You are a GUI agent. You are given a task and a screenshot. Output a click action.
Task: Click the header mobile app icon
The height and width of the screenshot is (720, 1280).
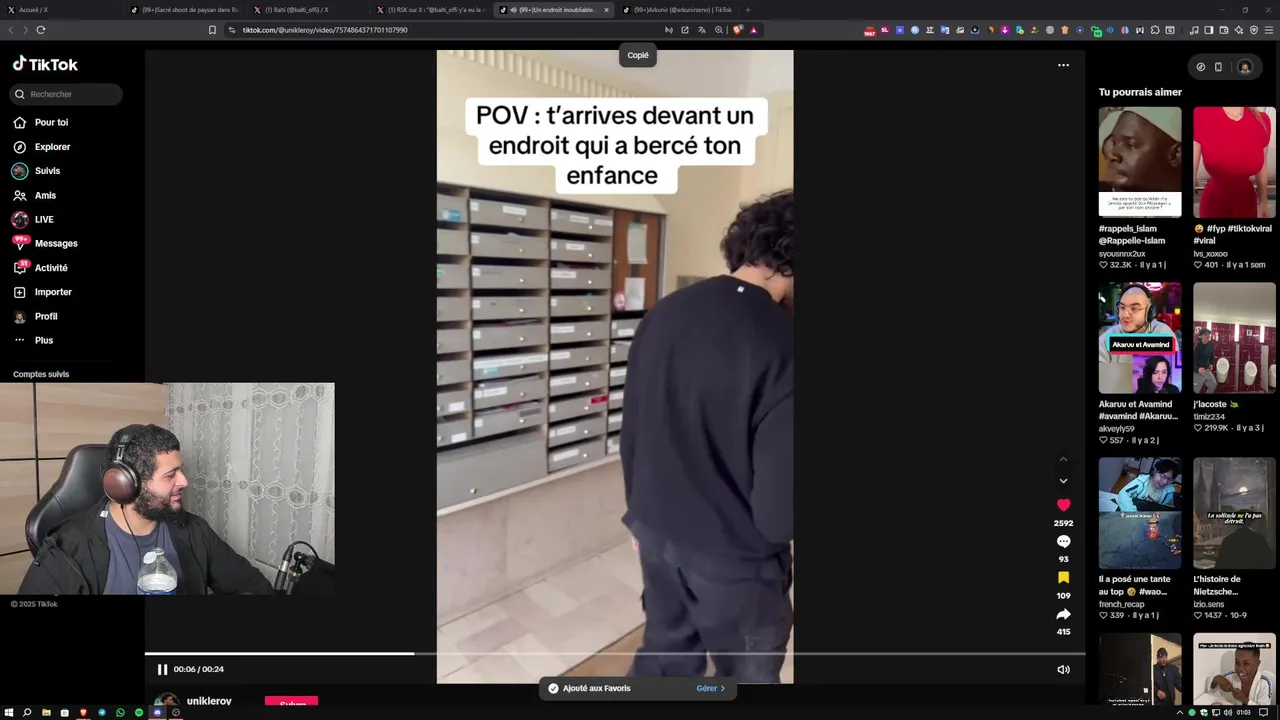pos(1218,67)
